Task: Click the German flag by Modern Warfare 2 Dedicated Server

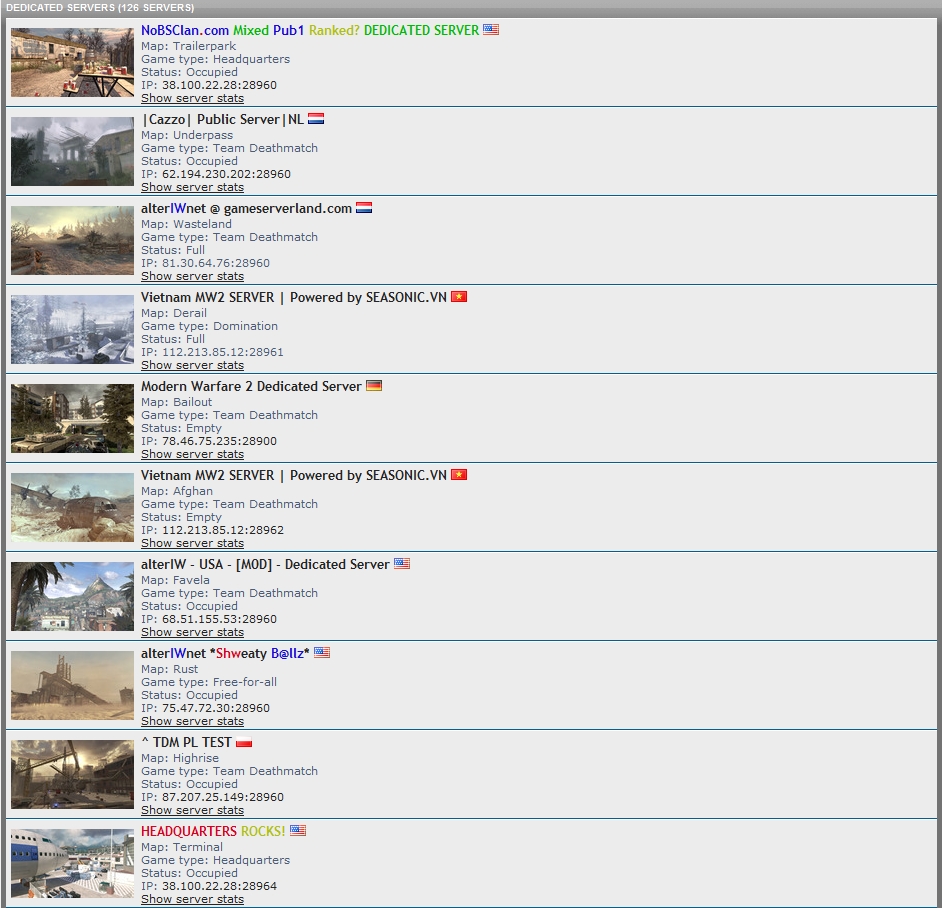Action: [x=374, y=386]
